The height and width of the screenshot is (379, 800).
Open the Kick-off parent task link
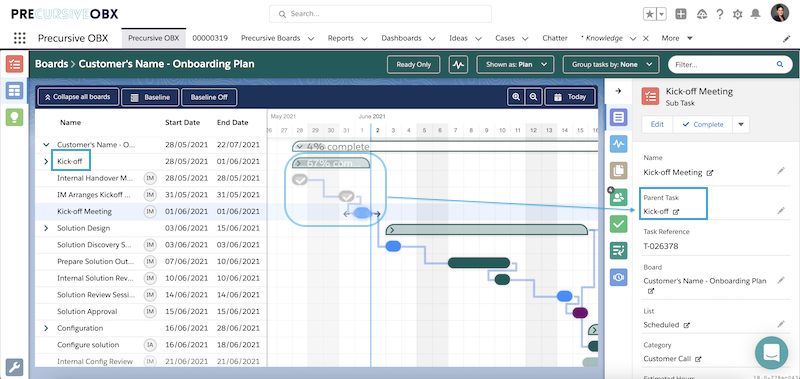point(656,211)
